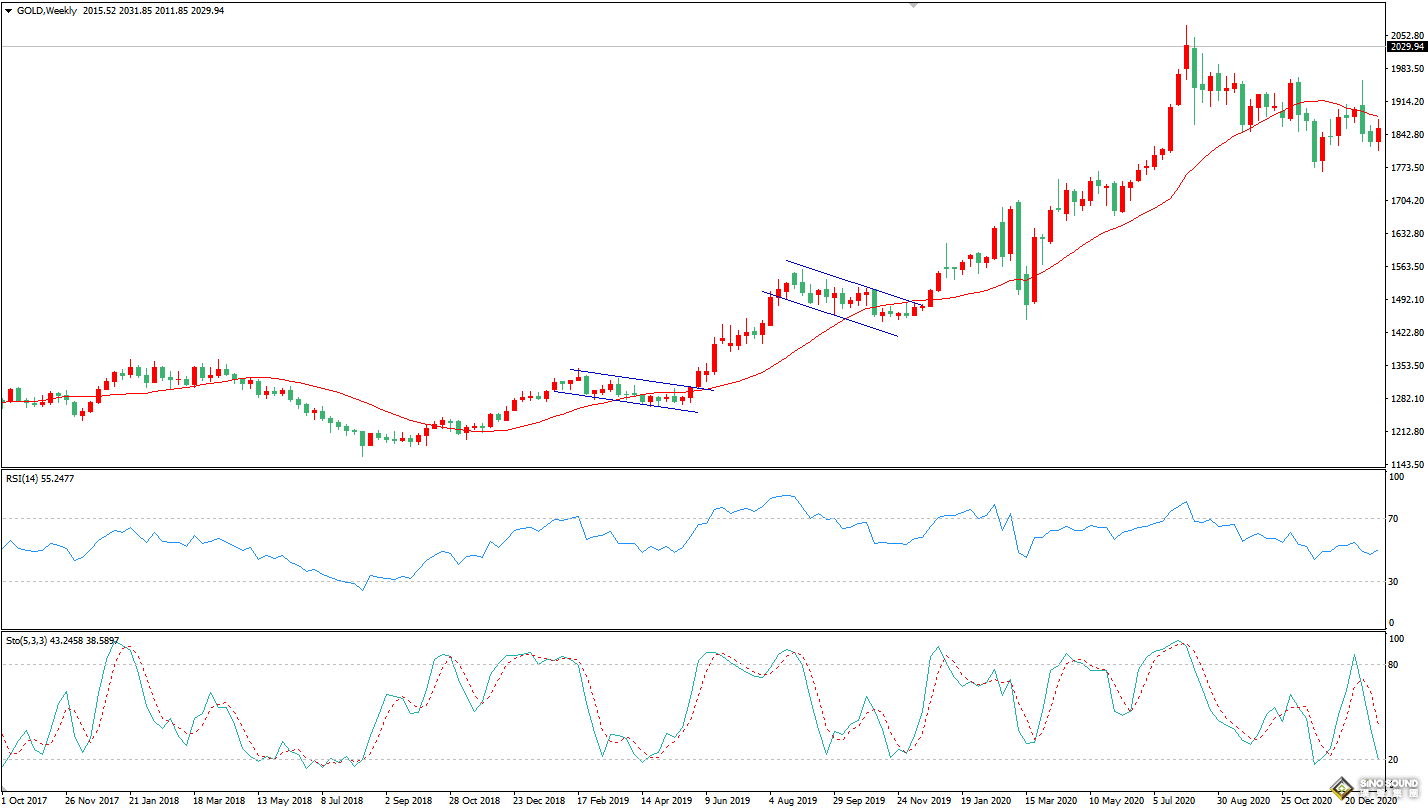Viewport: 1428px width, 810px height.
Task: Click the 30 Aug 2020 date label
Action: [x=1243, y=801]
